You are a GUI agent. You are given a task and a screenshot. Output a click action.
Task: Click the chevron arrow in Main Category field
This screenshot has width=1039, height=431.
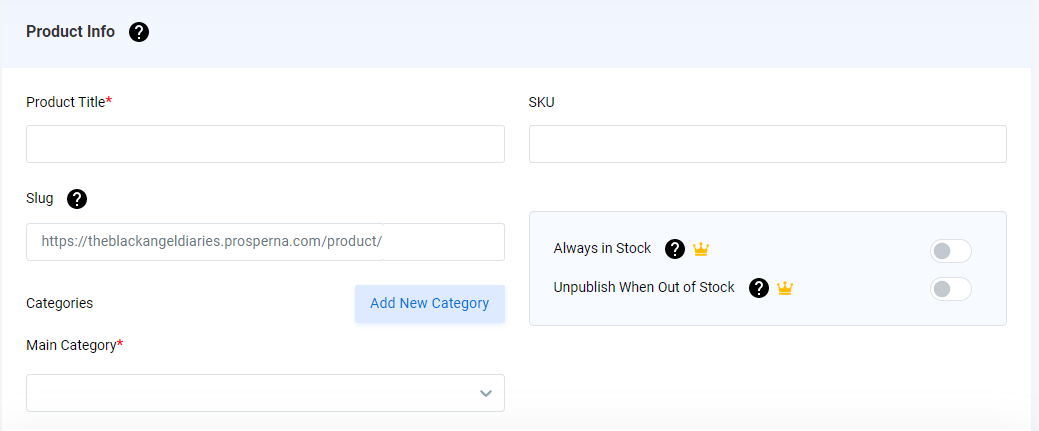coord(486,393)
